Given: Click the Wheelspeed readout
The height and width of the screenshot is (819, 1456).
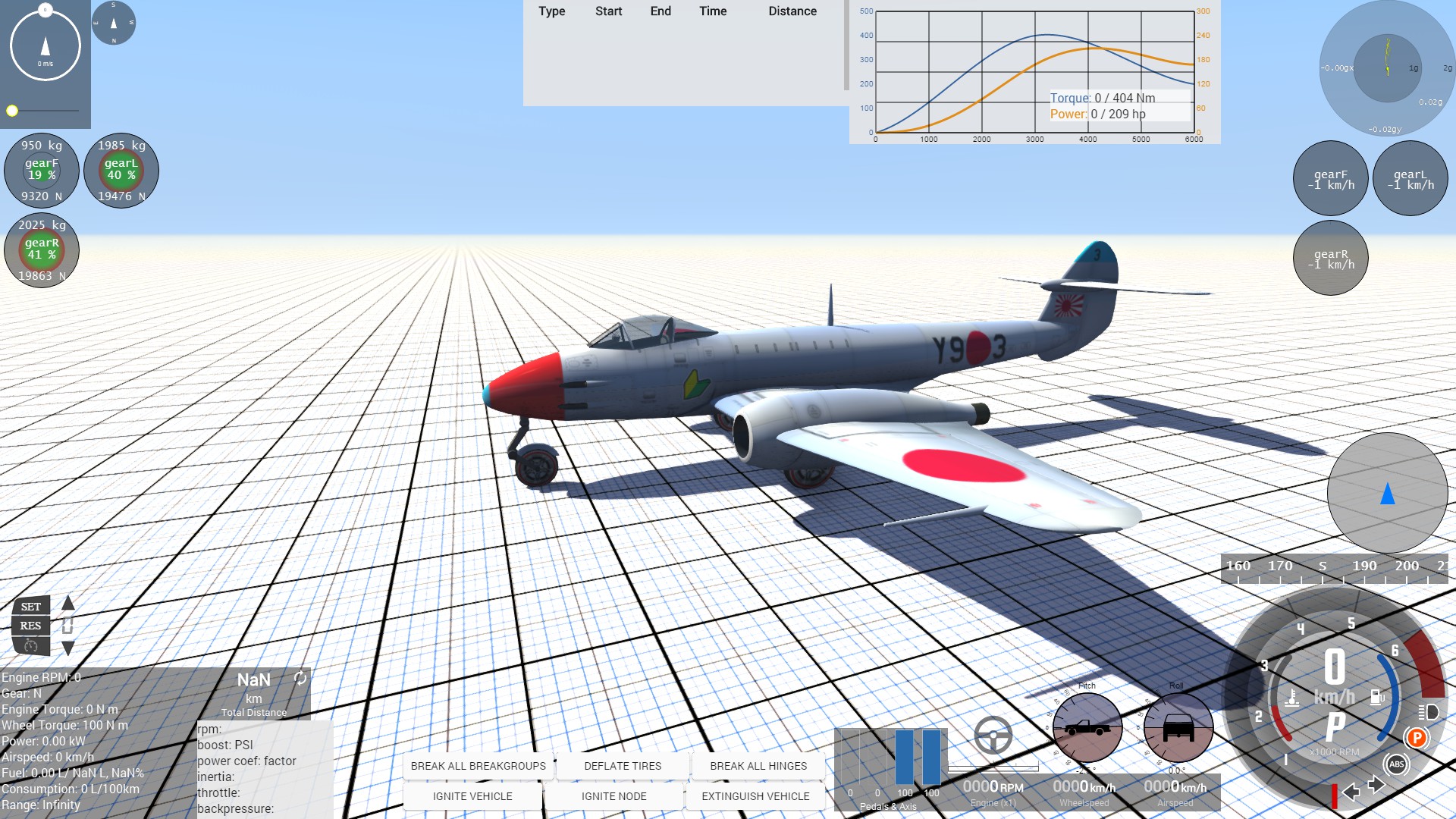Looking at the screenshot, I should click(1084, 792).
